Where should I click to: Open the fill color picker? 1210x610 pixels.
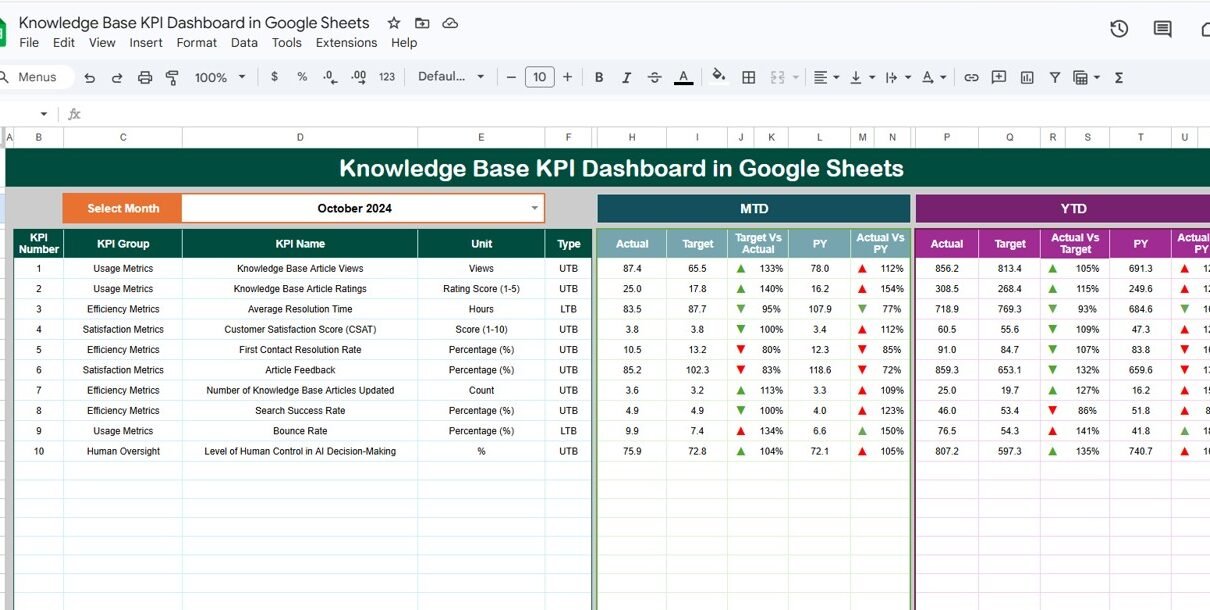click(x=718, y=77)
